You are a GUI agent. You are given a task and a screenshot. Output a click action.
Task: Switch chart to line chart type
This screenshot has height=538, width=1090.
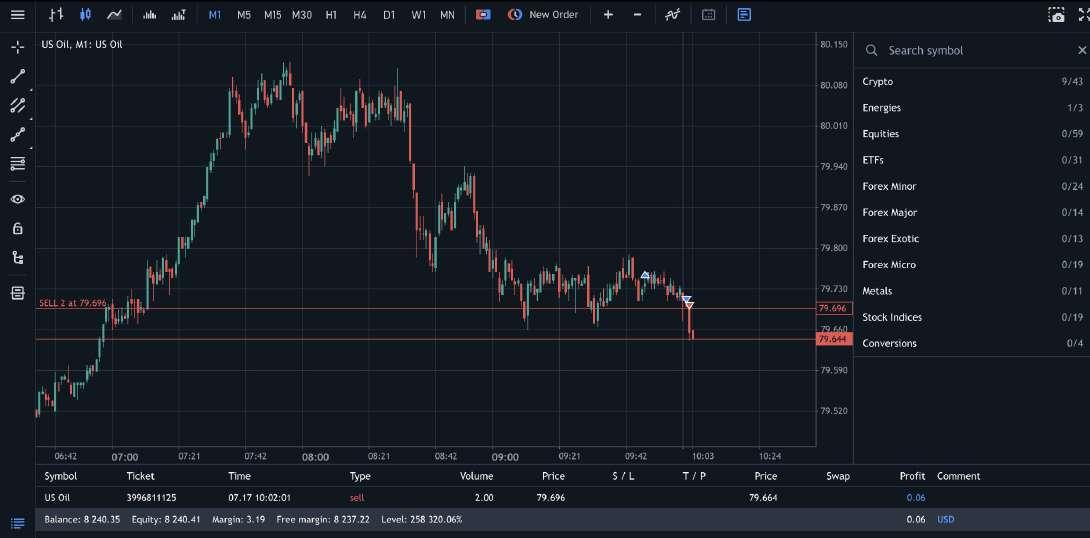(x=114, y=15)
